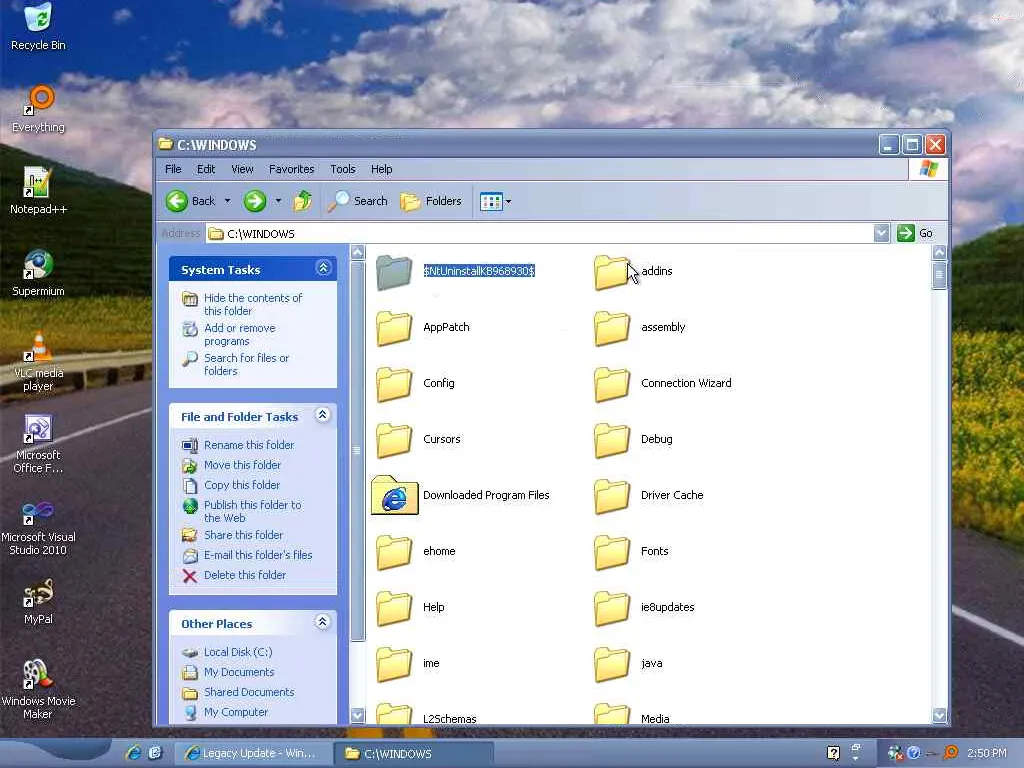Click Move this folder link

(242, 465)
